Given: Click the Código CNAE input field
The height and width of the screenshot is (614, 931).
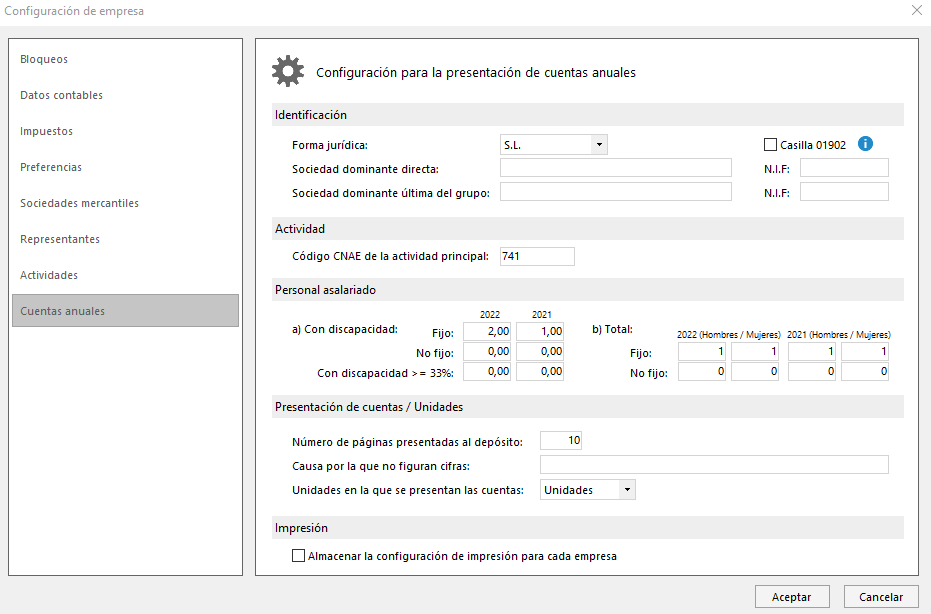Looking at the screenshot, I should coord(537,257).
